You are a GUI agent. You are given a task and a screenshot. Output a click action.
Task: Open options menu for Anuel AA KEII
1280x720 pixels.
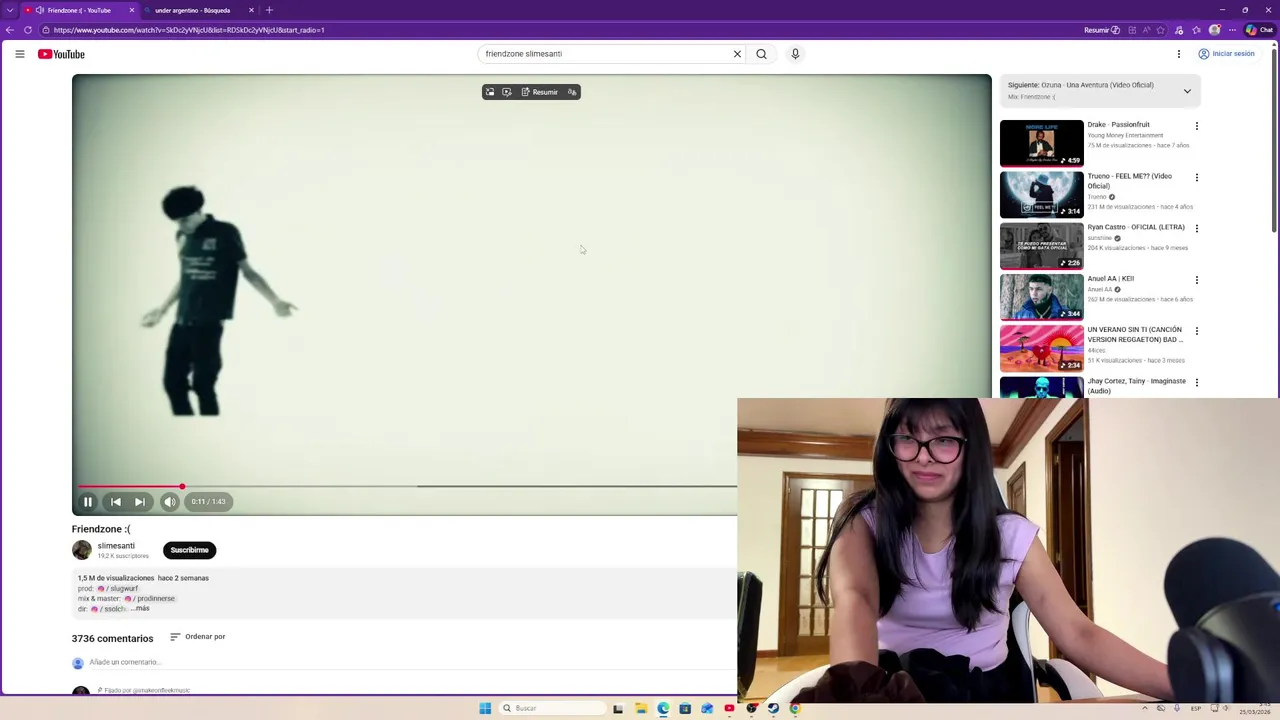[x=1196, y=280]
